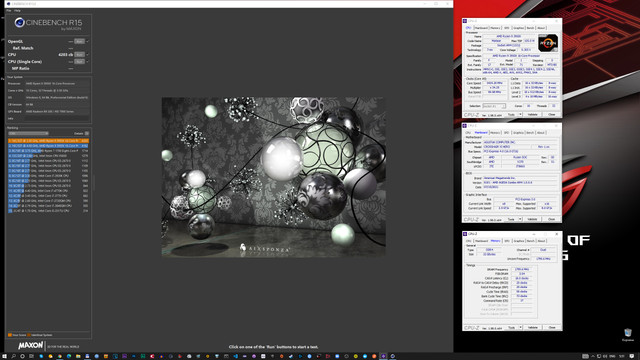Open the Socket Selection dropdown in CPU-Z
The height and width of the screenshot is (360, 640).
494,106
